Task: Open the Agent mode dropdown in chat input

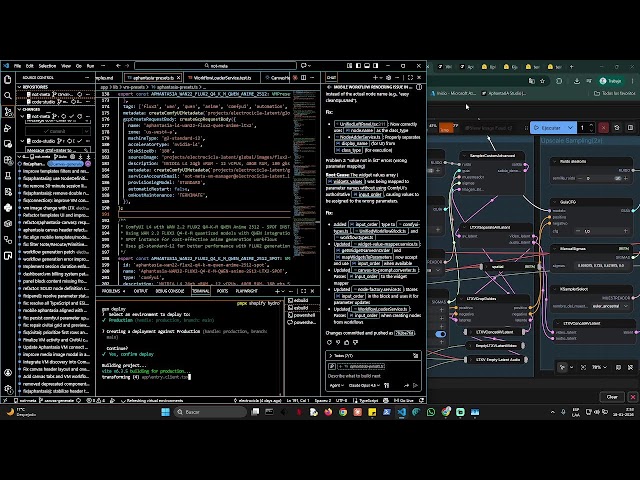Action: [x=337, y=385]
